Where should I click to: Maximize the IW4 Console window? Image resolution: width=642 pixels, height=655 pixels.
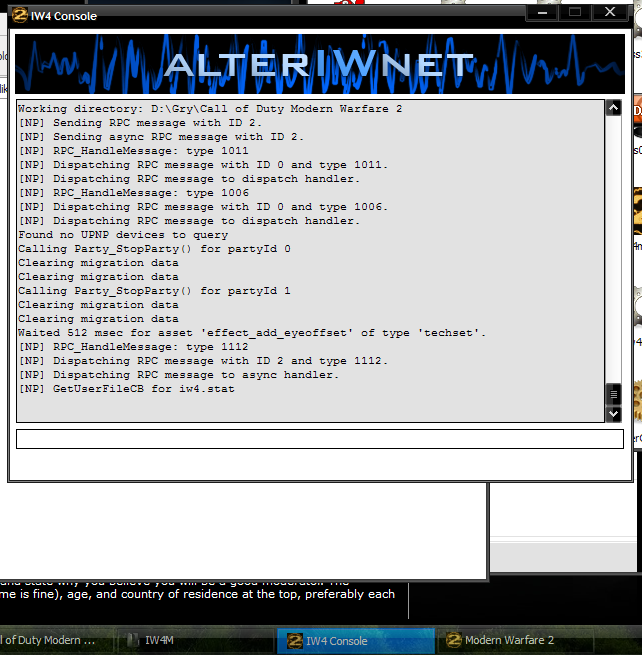(x=575, y=13)
